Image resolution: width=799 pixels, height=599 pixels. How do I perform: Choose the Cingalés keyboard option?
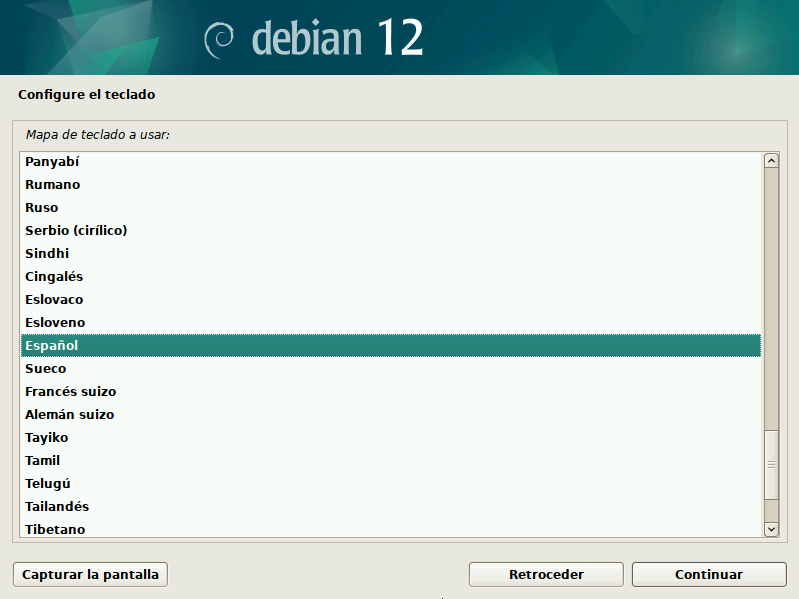54,277
